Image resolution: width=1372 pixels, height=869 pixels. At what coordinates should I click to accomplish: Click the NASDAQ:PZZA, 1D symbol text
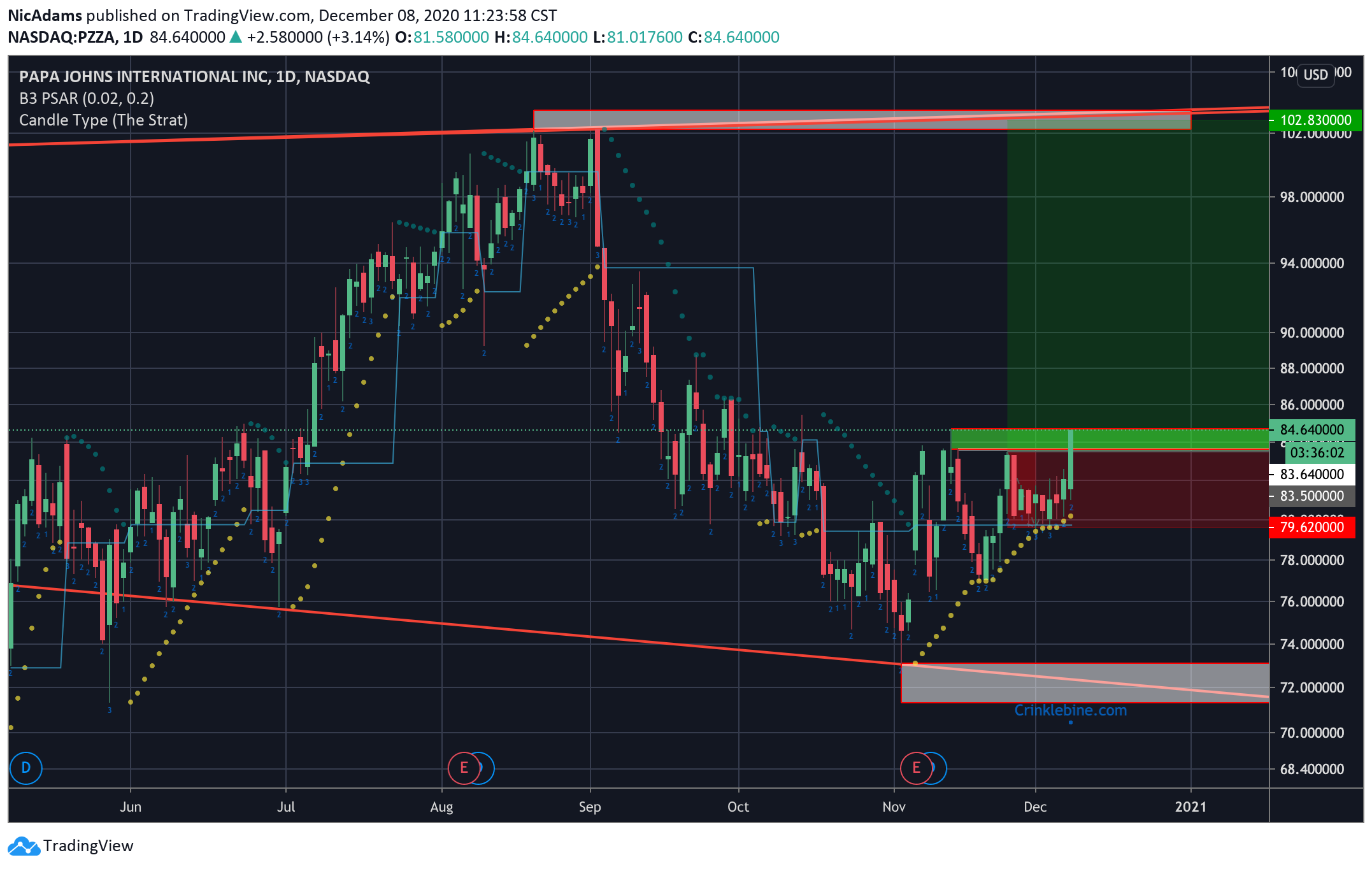pos(75,38)
